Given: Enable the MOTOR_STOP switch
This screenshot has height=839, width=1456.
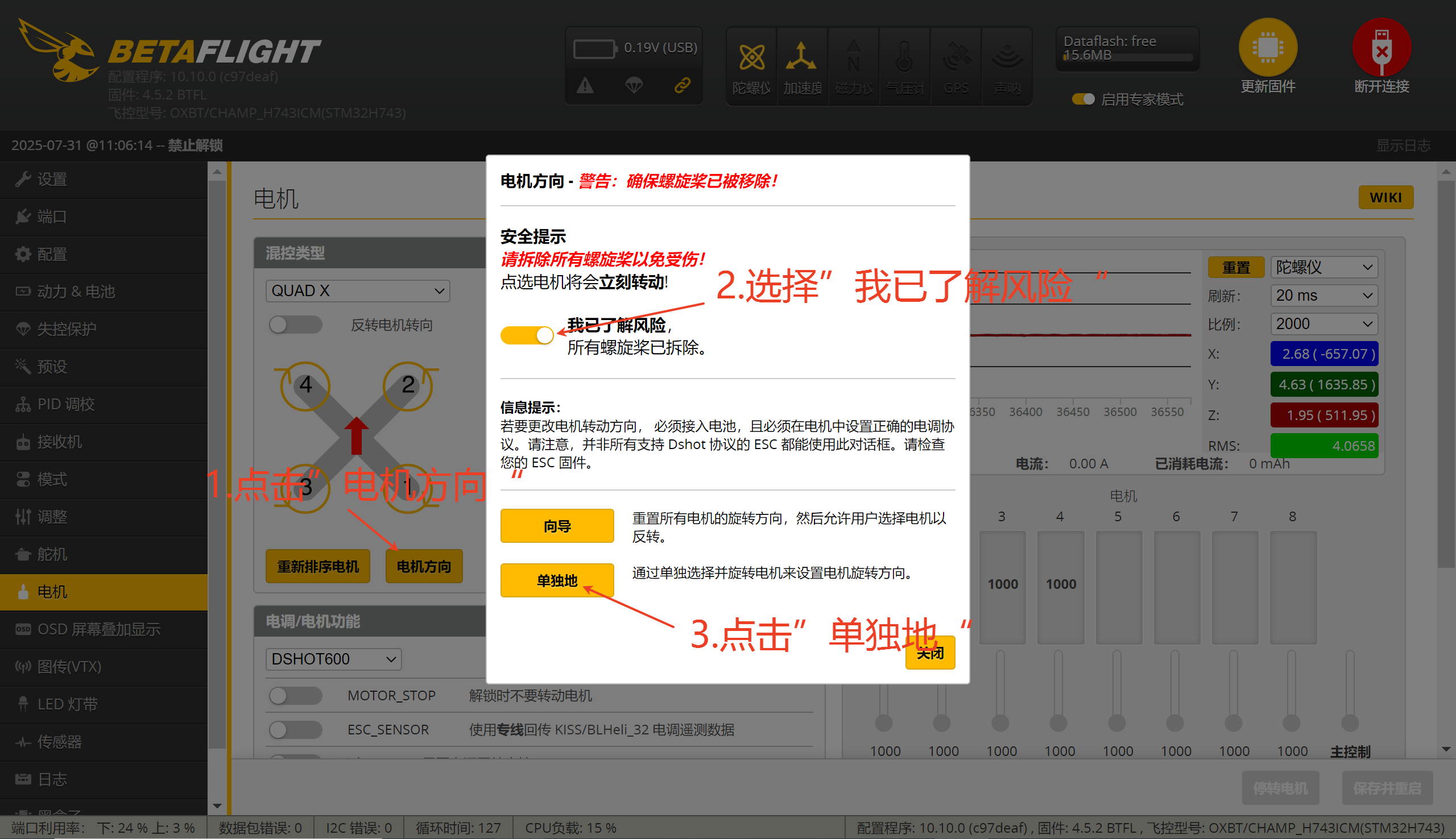Looking at the screenshot, I should point(295,696).
